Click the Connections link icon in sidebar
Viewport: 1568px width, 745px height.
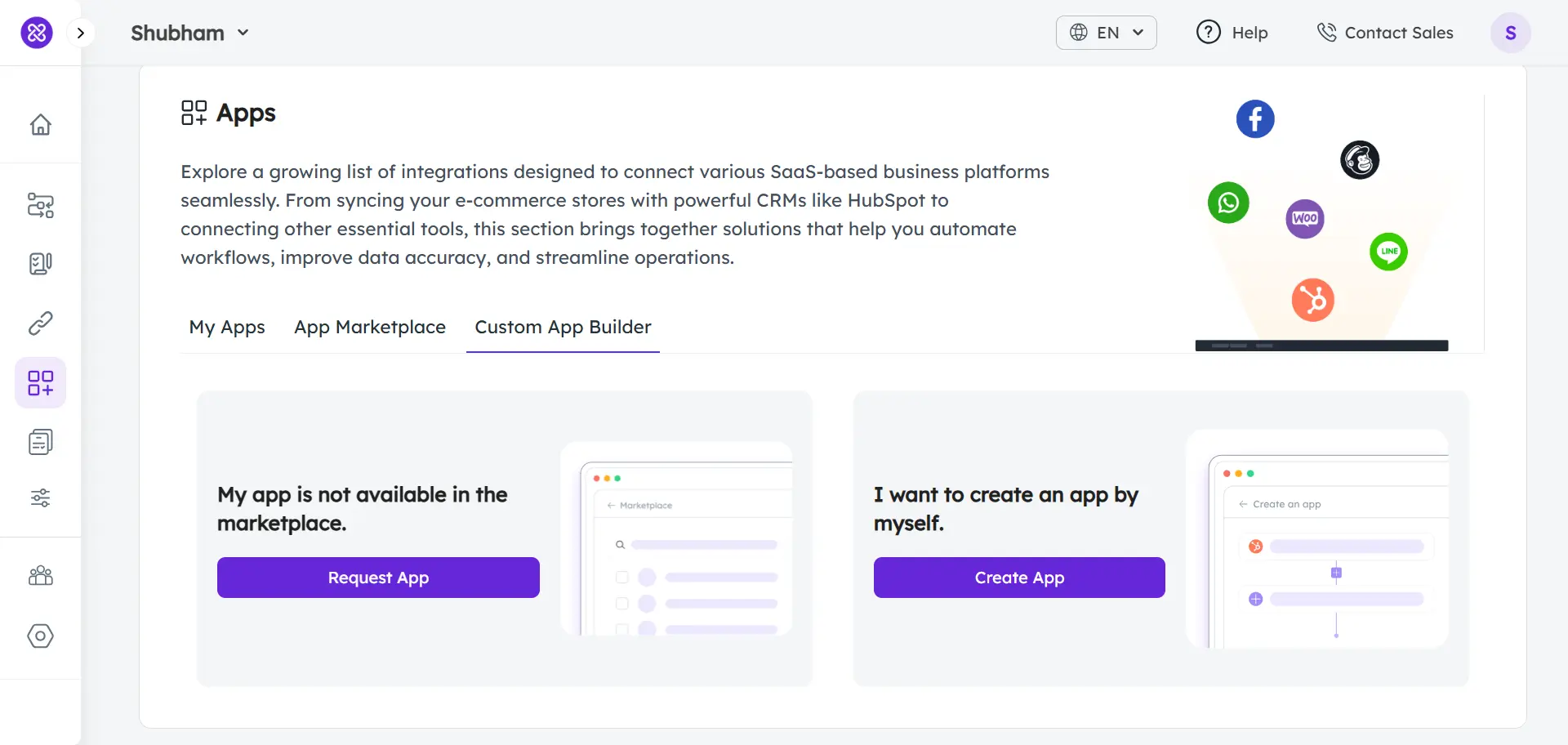40,323
